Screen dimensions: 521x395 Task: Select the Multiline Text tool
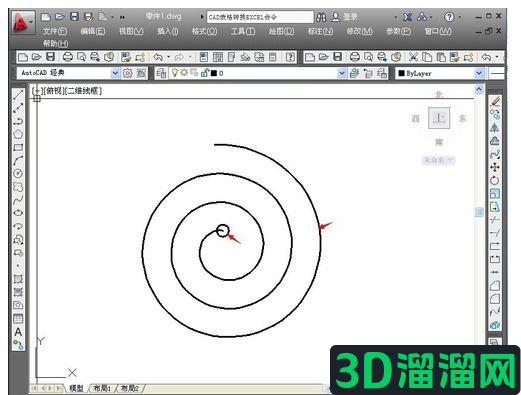point(18,332)
